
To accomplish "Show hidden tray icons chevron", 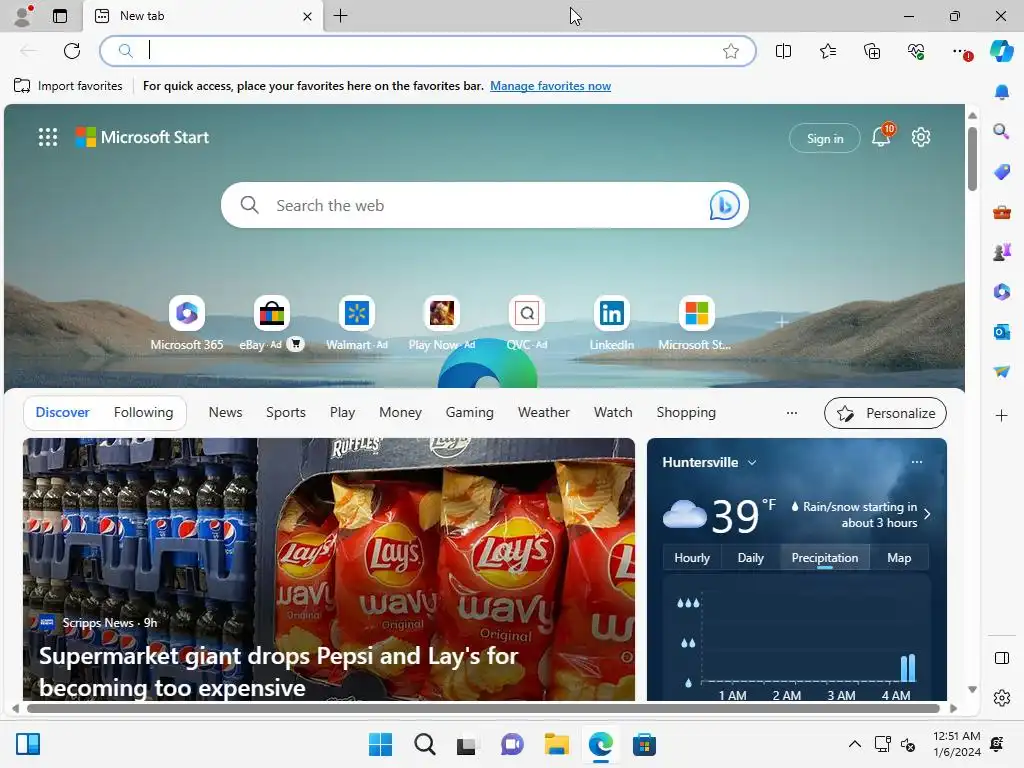I will pos(854,744).
